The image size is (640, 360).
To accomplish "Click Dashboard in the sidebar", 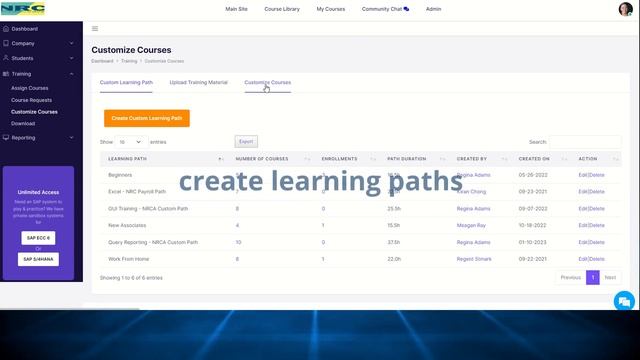I will (x=24, y=29).
